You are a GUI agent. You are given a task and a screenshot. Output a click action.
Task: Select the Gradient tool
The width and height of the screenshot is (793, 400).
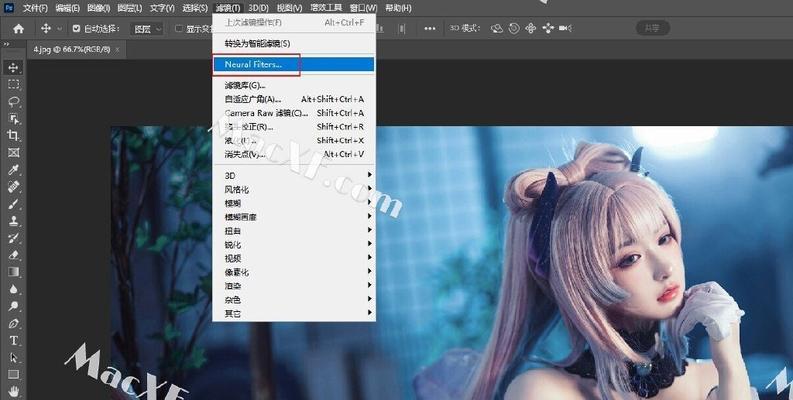pos(14,272)
